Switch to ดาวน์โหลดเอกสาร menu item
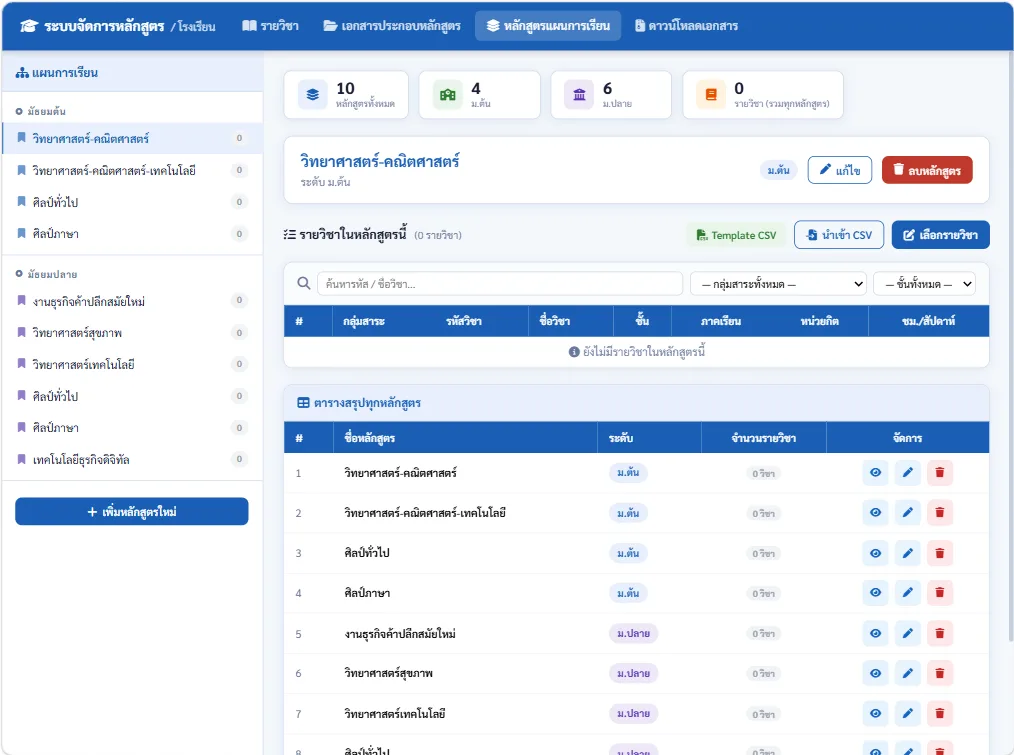 coord(686,26)
